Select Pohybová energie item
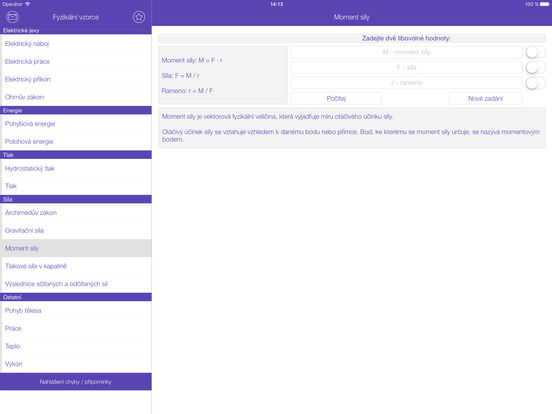552x414 pixels. coord(76,124)
